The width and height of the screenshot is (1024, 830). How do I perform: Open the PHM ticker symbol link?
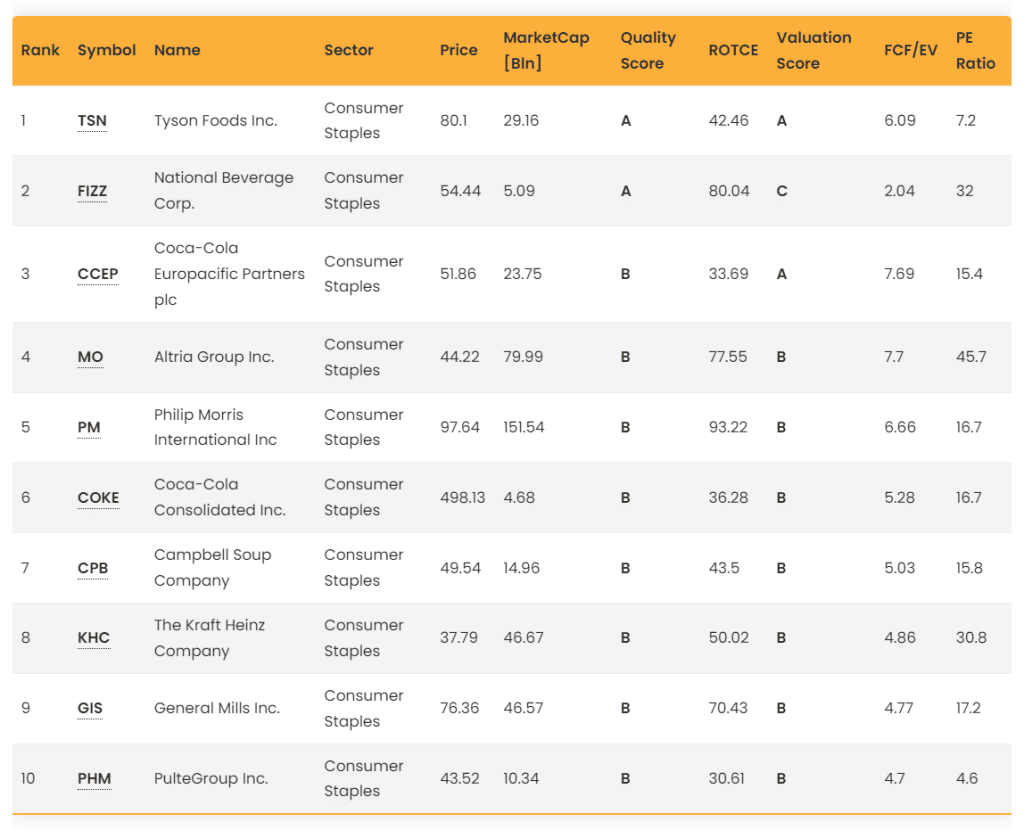tap(94, 778)
